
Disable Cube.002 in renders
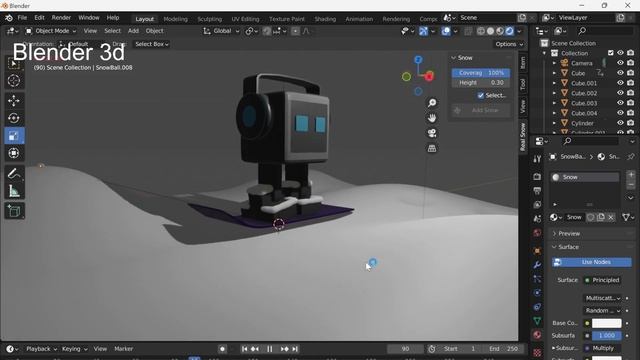[x=631, y=93]
